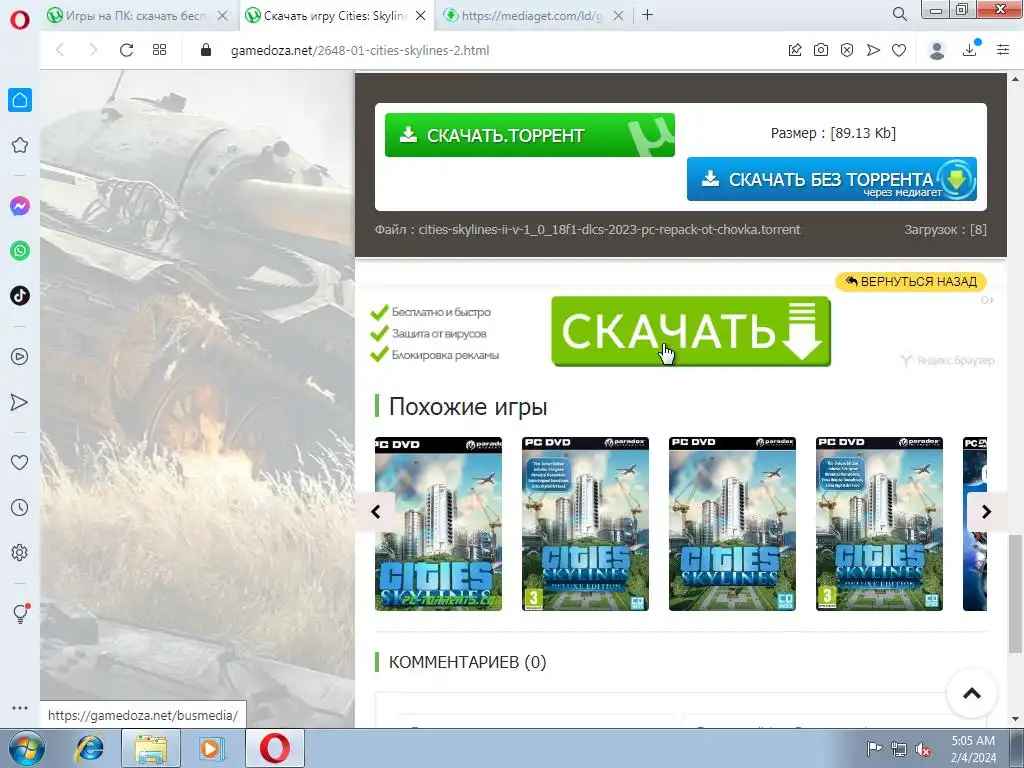The width and height of the screenshot is (1024, 768).
Task: Open a new tab with plus button
Action: (647, 15)
